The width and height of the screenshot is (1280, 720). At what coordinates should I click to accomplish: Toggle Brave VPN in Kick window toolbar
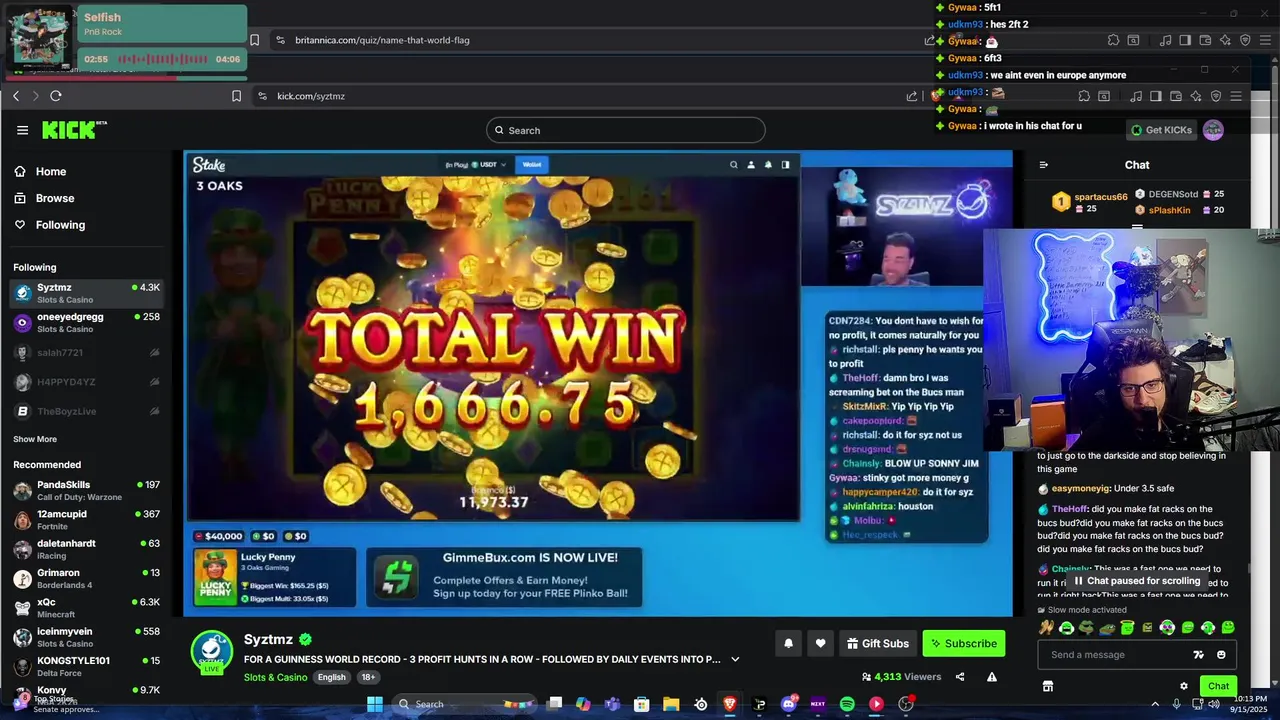1216,96
